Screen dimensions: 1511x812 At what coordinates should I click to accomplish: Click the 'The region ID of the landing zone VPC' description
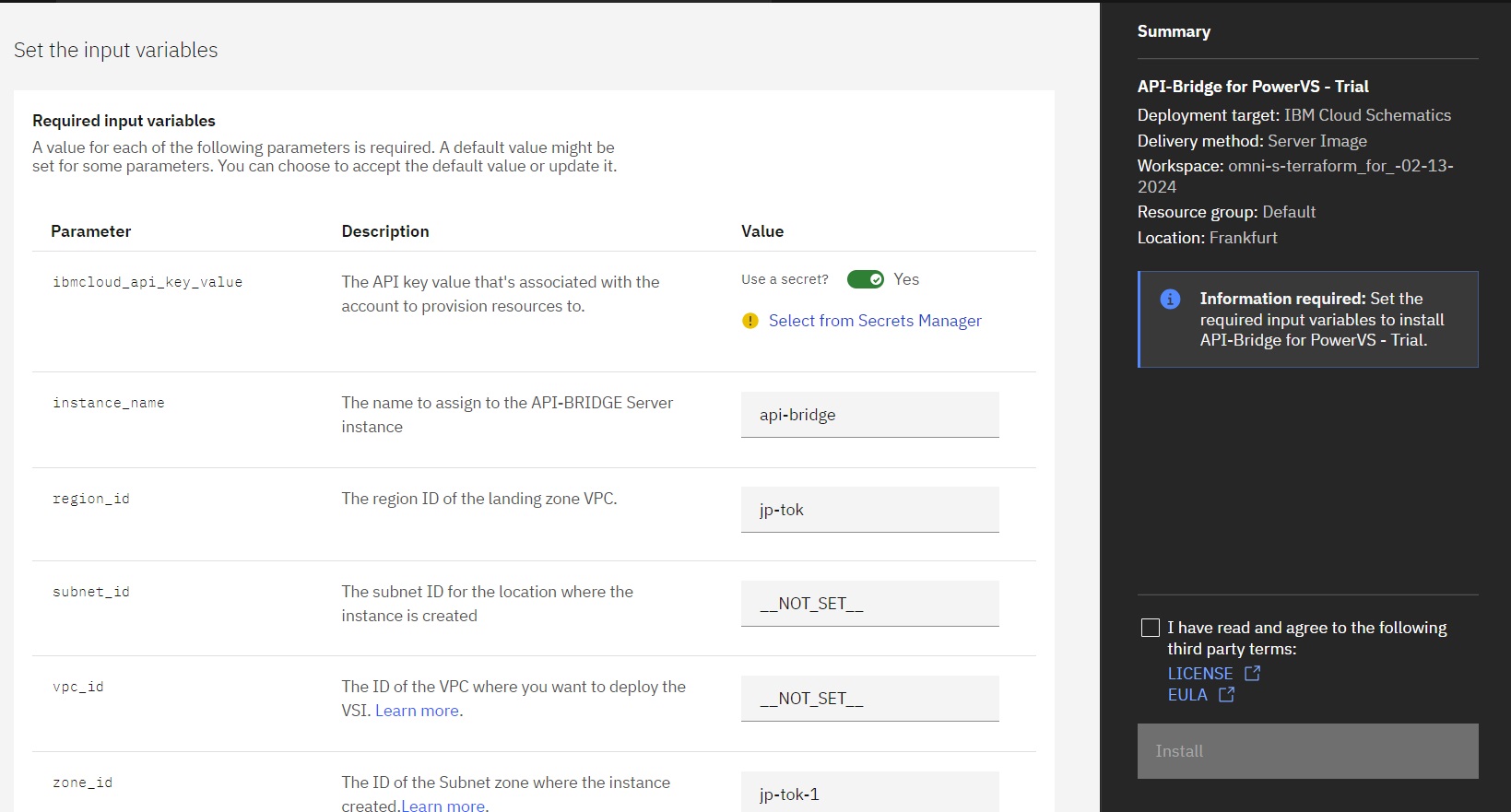(x=479, y=499)
